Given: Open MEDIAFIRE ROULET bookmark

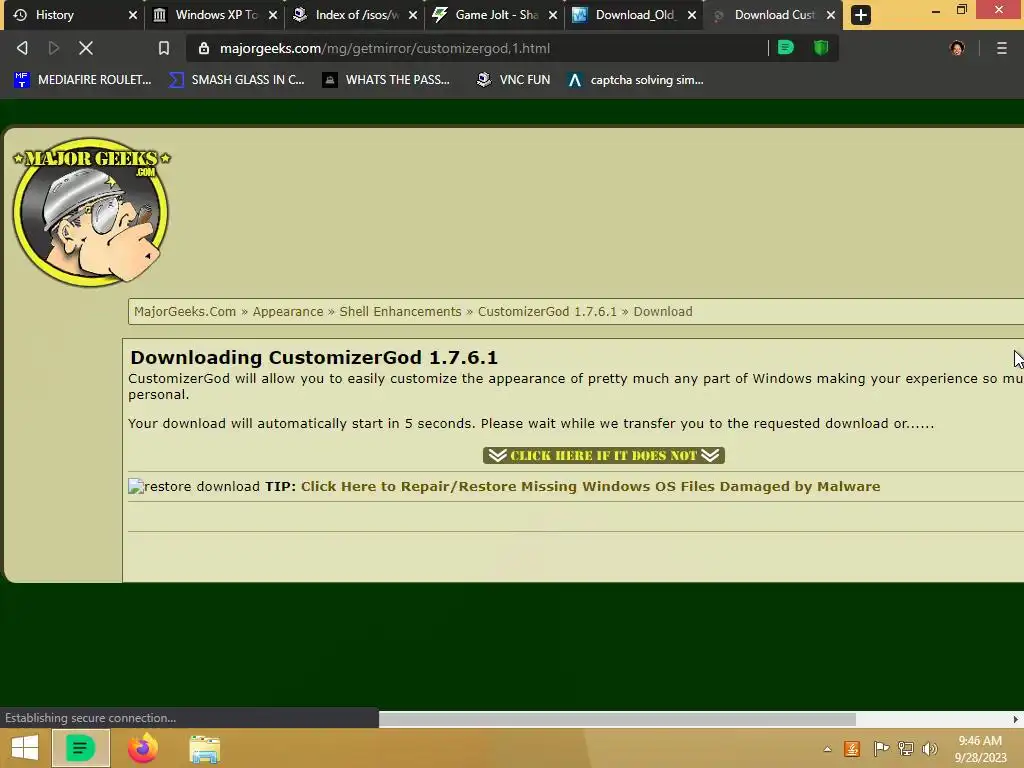Looking at the screenshot, I should 82,80.
